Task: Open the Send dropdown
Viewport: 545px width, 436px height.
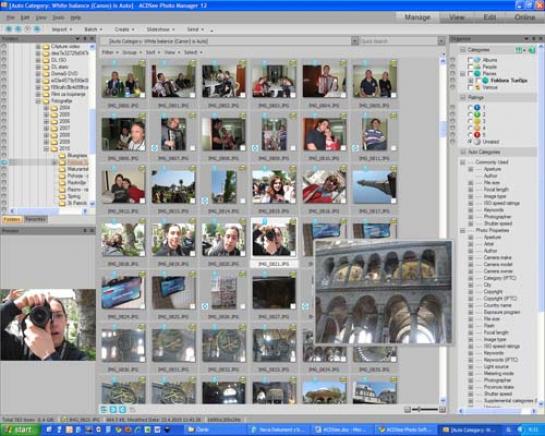Action: coord(195,30)
